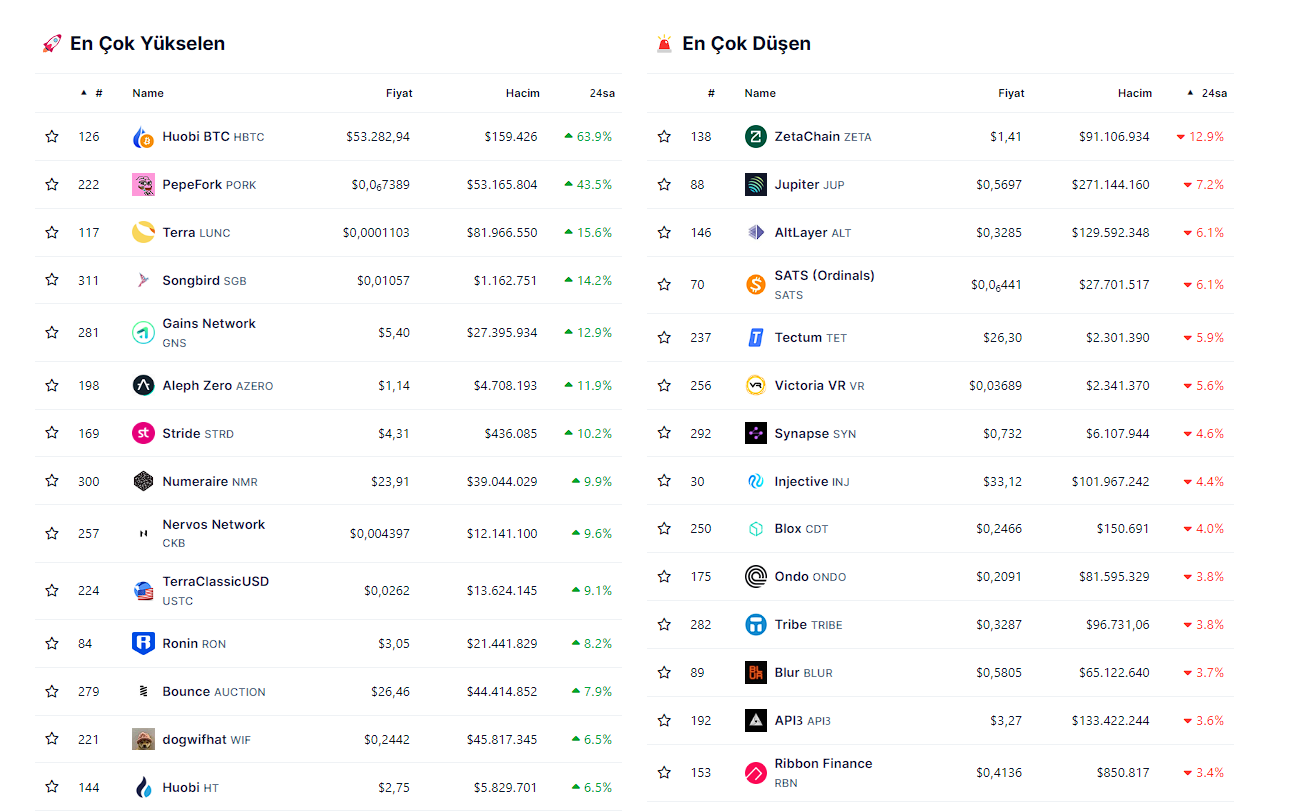Add dogwifhat to favorites with star
Viewport: 1307px width, 811px height.
pos(52,739)
